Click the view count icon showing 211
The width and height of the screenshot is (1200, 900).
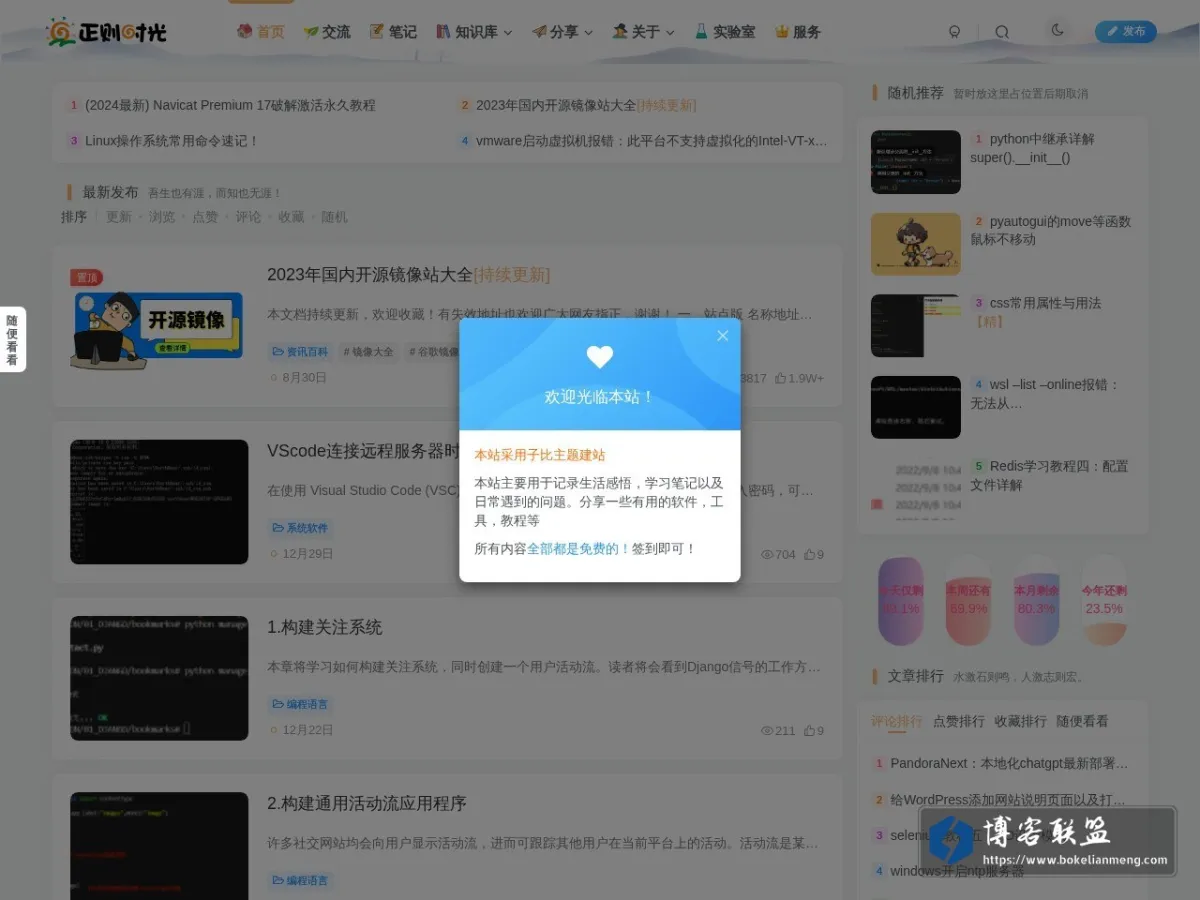(x=767, y=730)
